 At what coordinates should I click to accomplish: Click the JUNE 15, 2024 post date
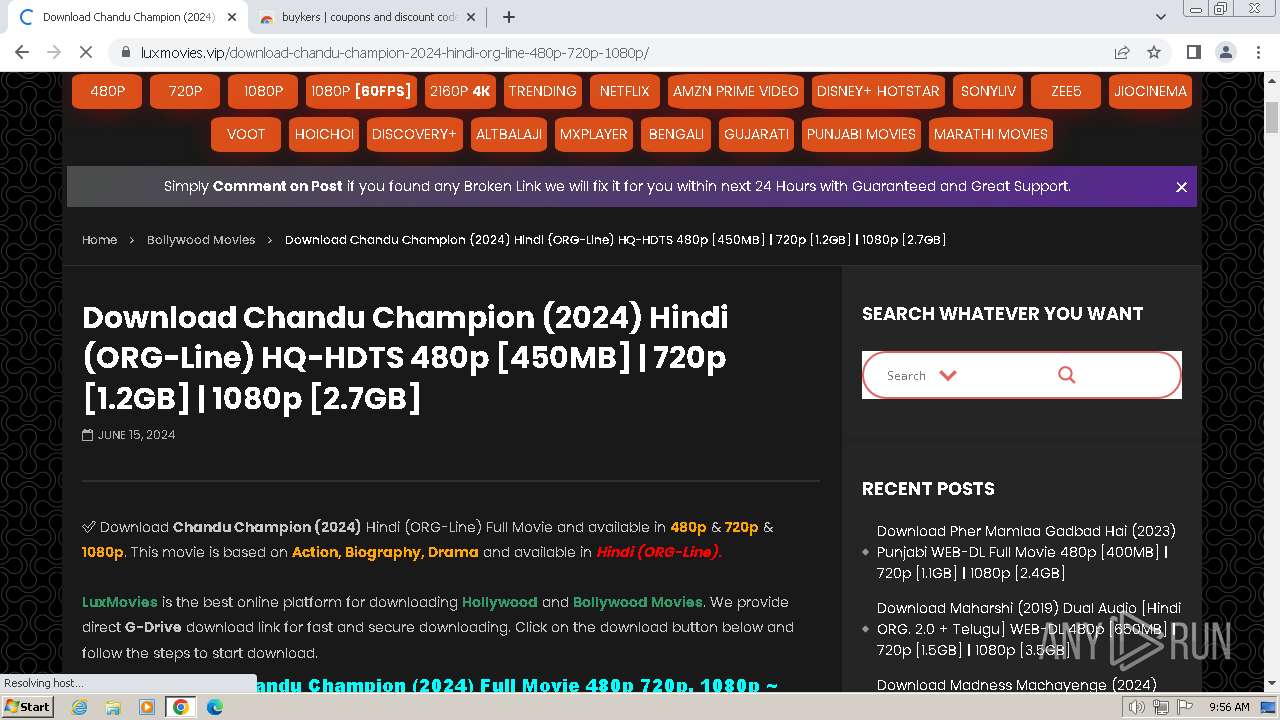coord(136,435)
